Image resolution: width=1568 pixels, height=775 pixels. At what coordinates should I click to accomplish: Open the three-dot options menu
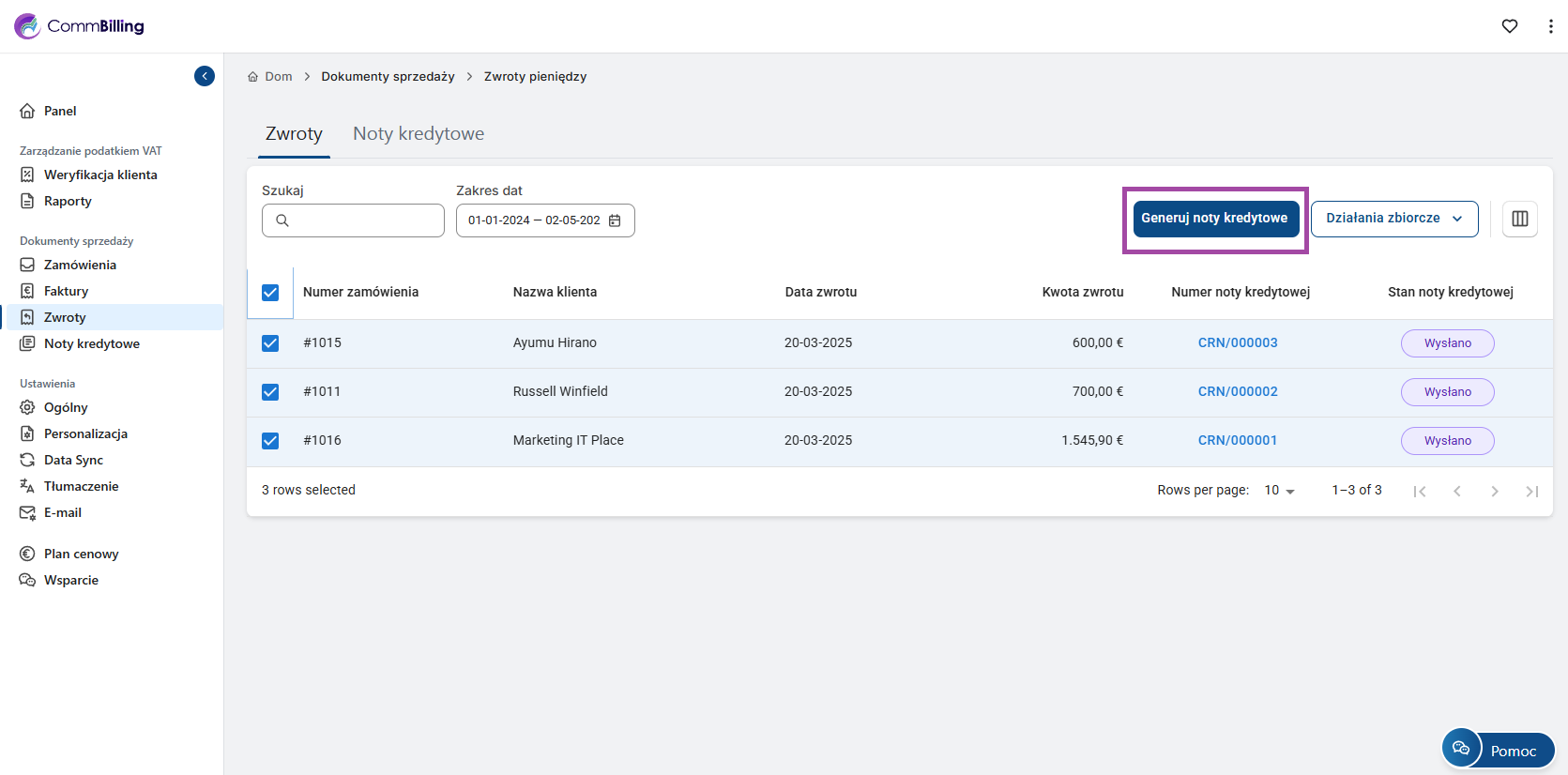(x=1549, y=26)
